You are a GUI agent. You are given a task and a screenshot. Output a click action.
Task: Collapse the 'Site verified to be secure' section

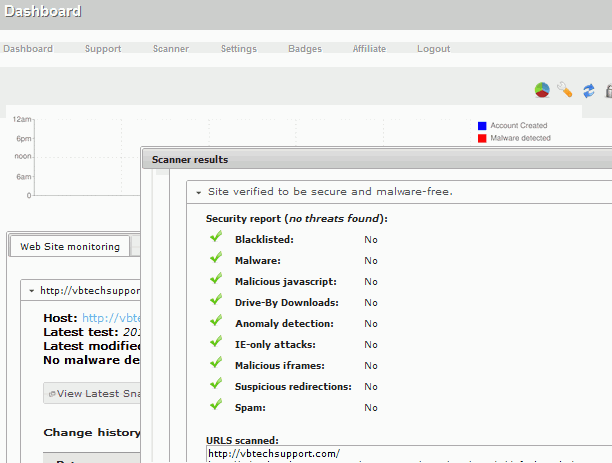click(x=199, y=192)
